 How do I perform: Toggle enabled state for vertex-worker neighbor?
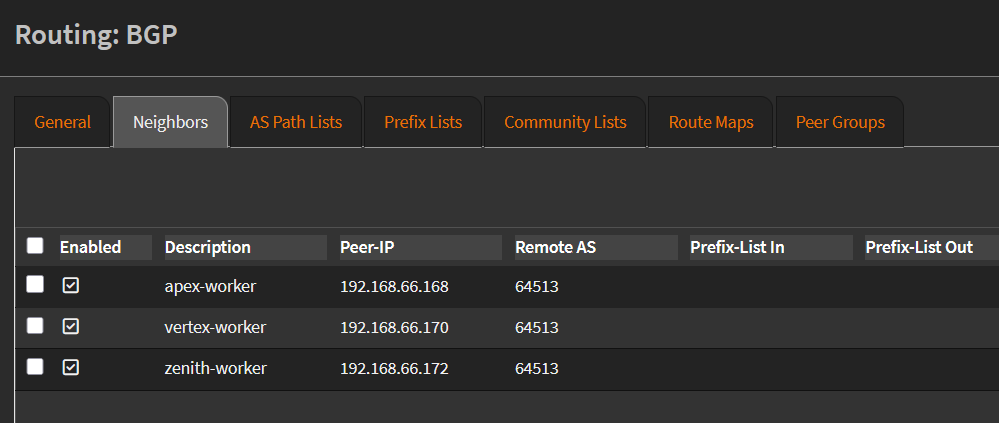(x=71, y=327)
